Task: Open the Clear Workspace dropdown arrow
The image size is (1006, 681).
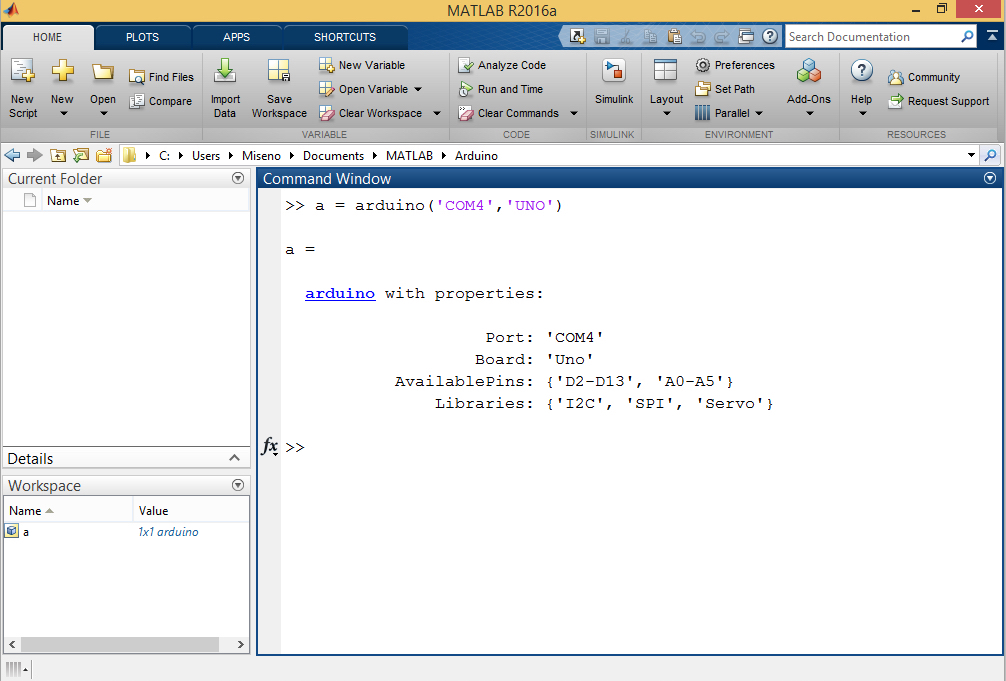Action: (437, 113)
